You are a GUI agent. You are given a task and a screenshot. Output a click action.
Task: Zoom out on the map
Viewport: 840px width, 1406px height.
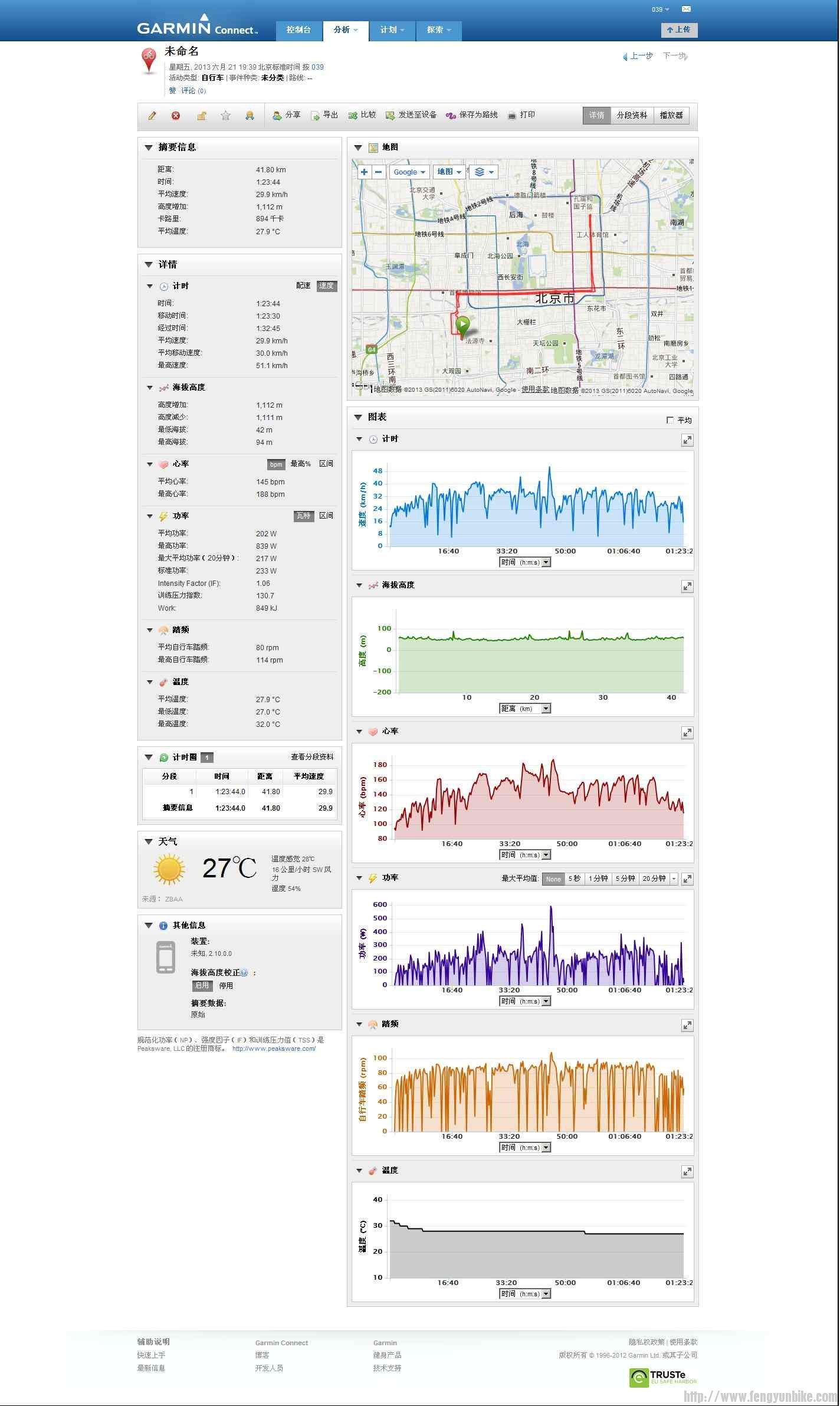[379, 172]
